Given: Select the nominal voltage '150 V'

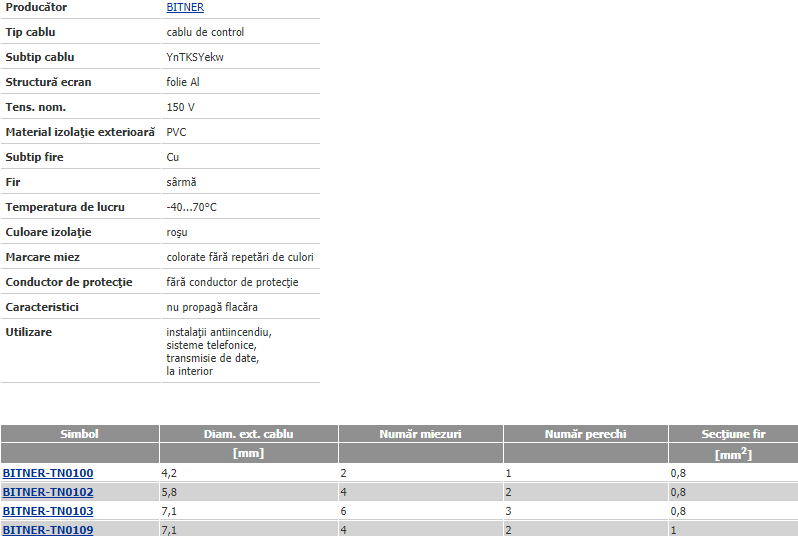Looking at the screenshot, I should tap(181, 107).
